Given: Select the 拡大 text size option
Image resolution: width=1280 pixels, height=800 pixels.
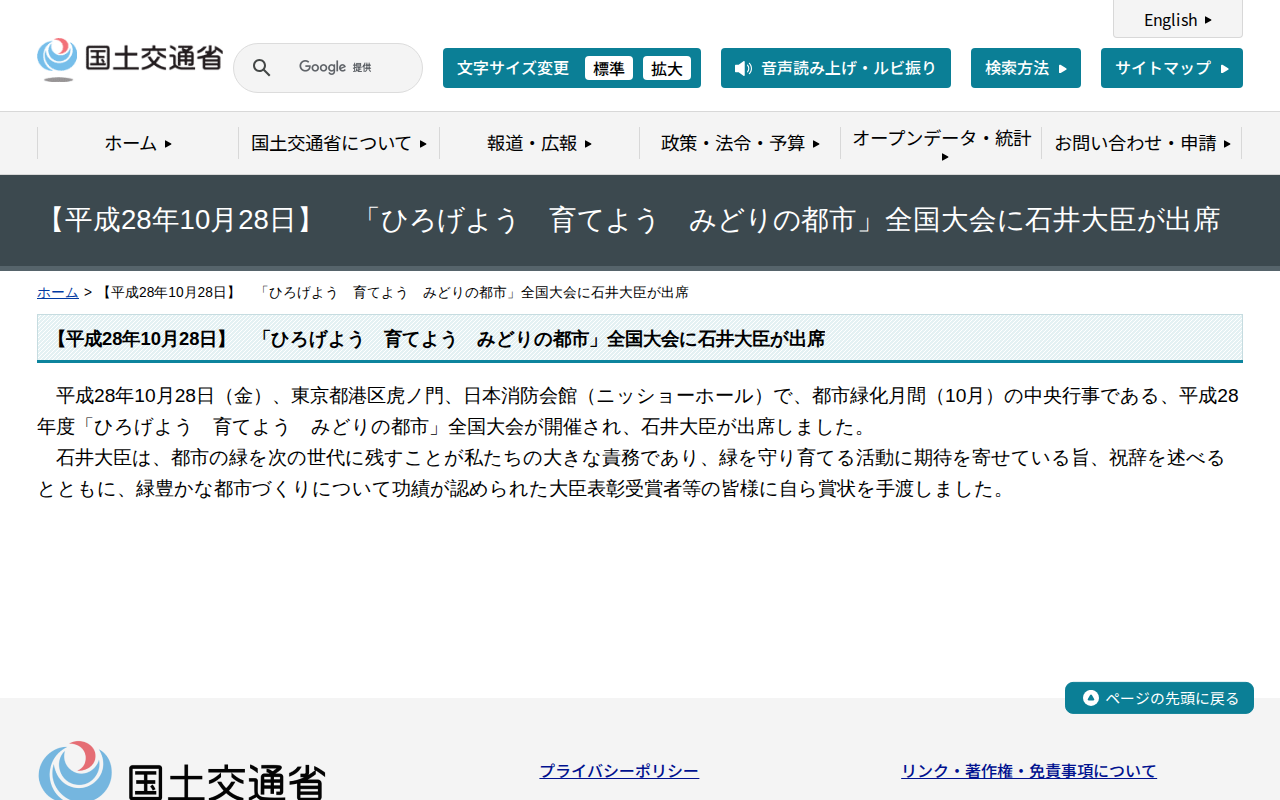Looking at the screenshot, I should pos(667,68).
